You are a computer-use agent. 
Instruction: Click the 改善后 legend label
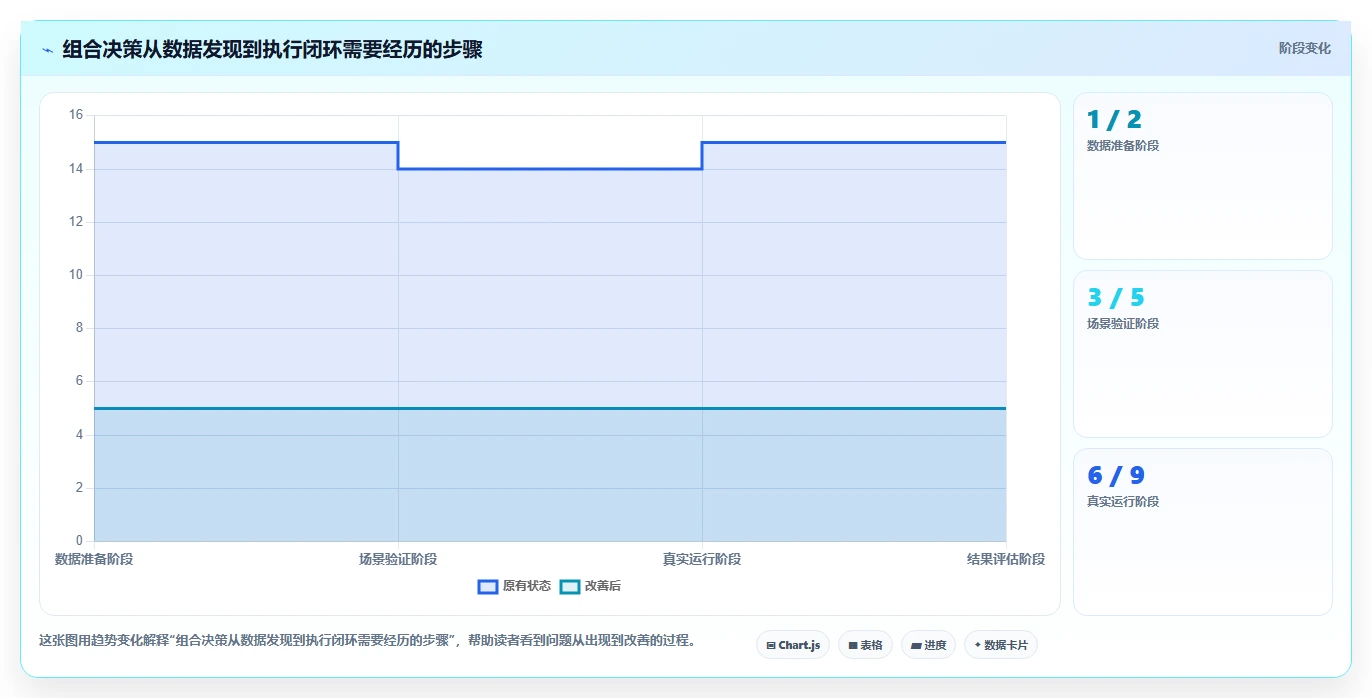(603, 586)
